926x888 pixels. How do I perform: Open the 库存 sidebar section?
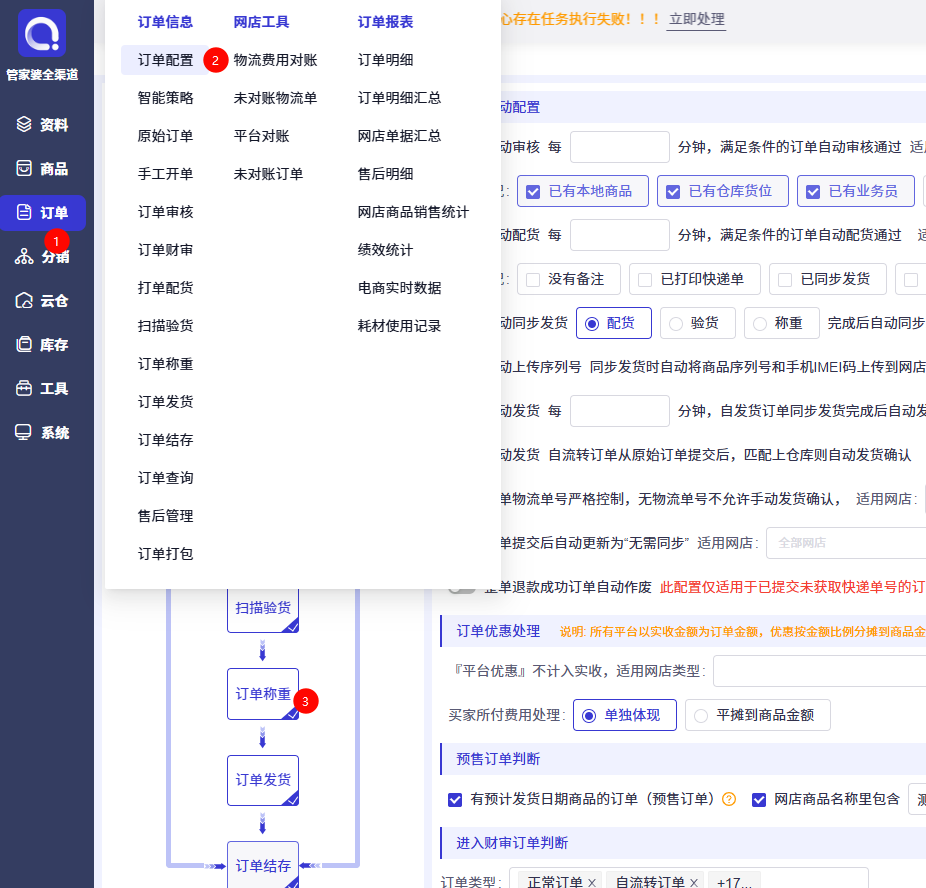click(43, 345)
